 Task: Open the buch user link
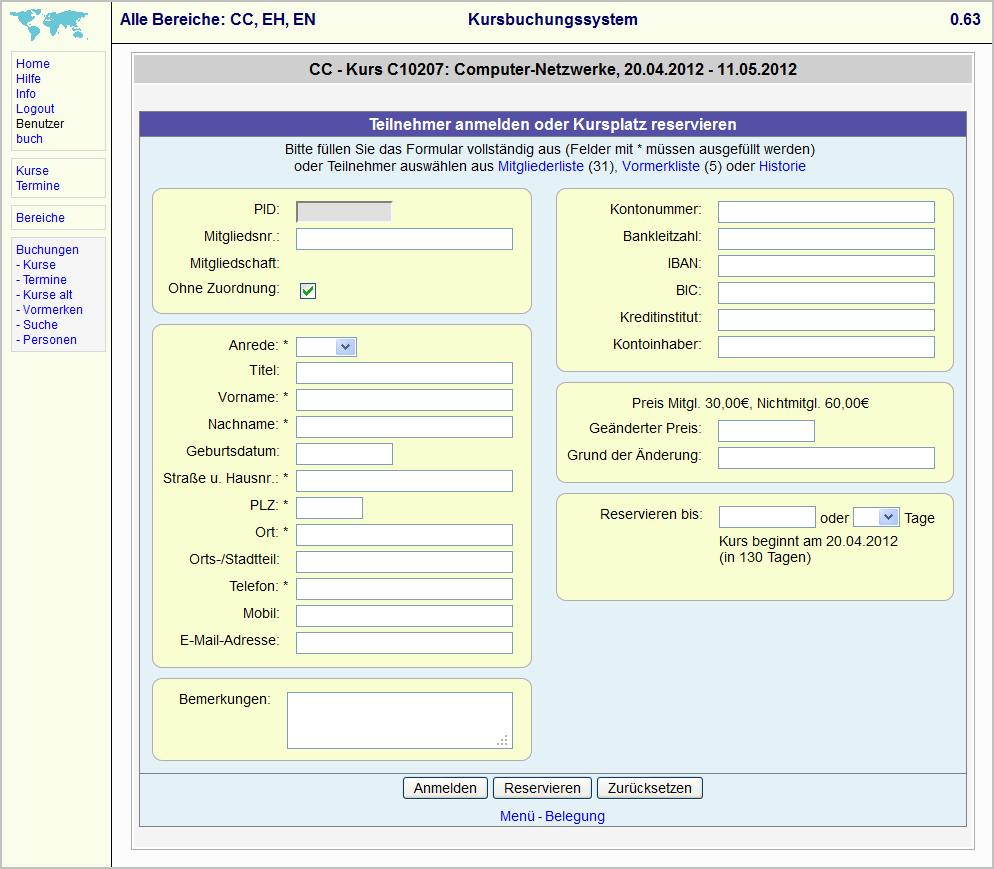30,139
